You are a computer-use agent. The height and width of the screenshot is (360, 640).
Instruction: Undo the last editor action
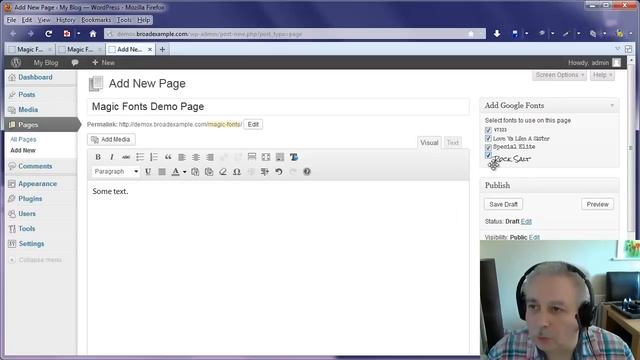click(279, 172)
